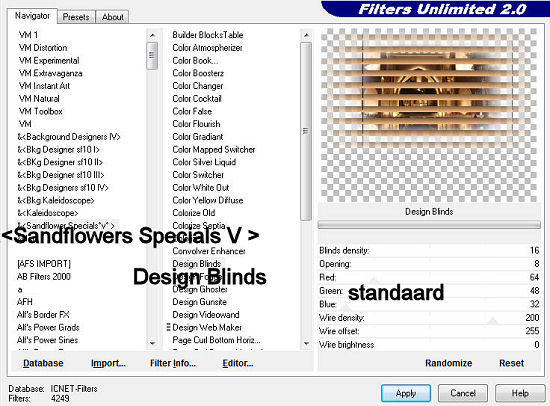Choose Color Cocktail filter
Image resolution: width=550 pixels, height=406 pixels.
[197, 99]
